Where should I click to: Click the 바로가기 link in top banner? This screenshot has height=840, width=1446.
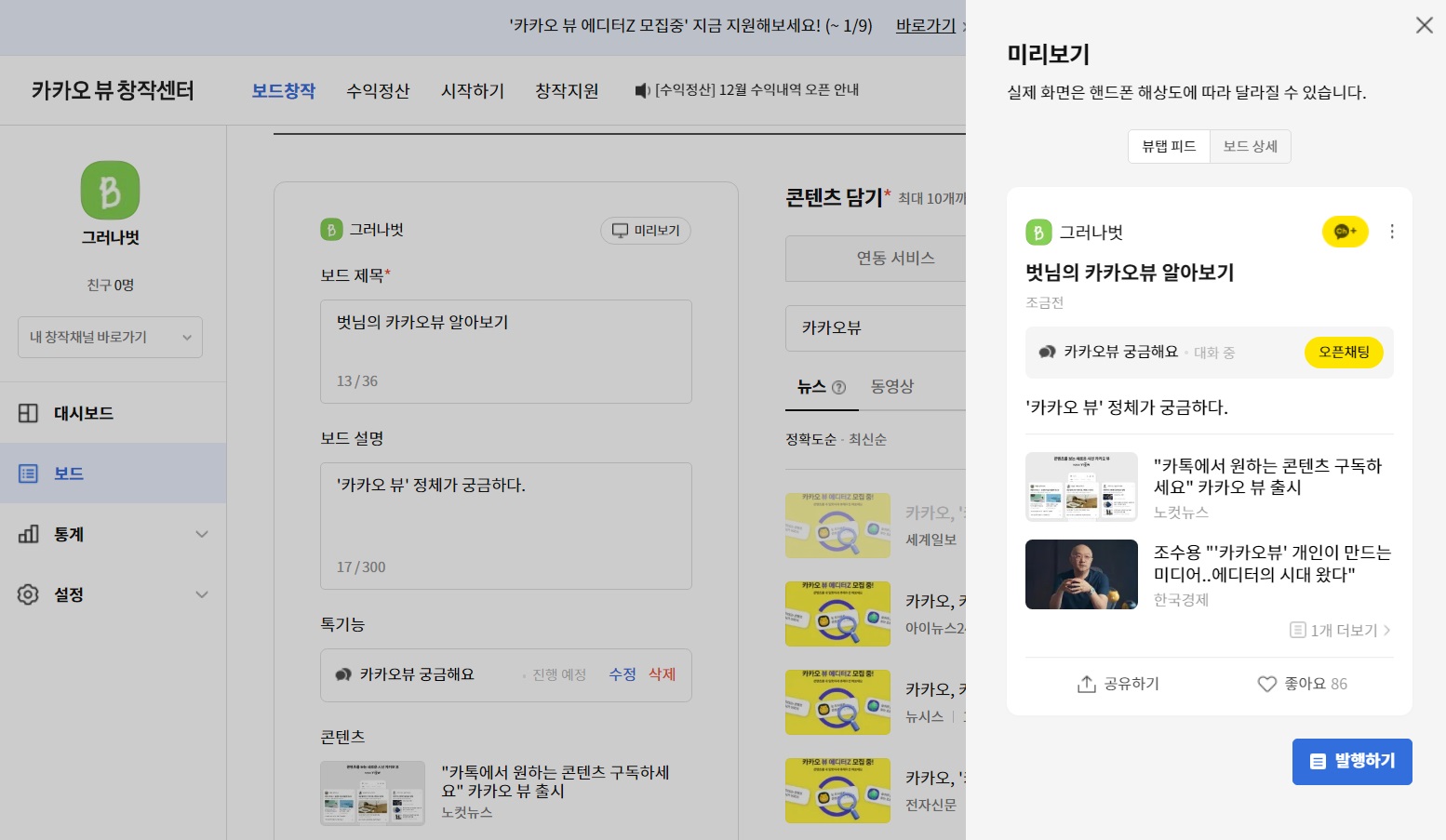point(926,25)
